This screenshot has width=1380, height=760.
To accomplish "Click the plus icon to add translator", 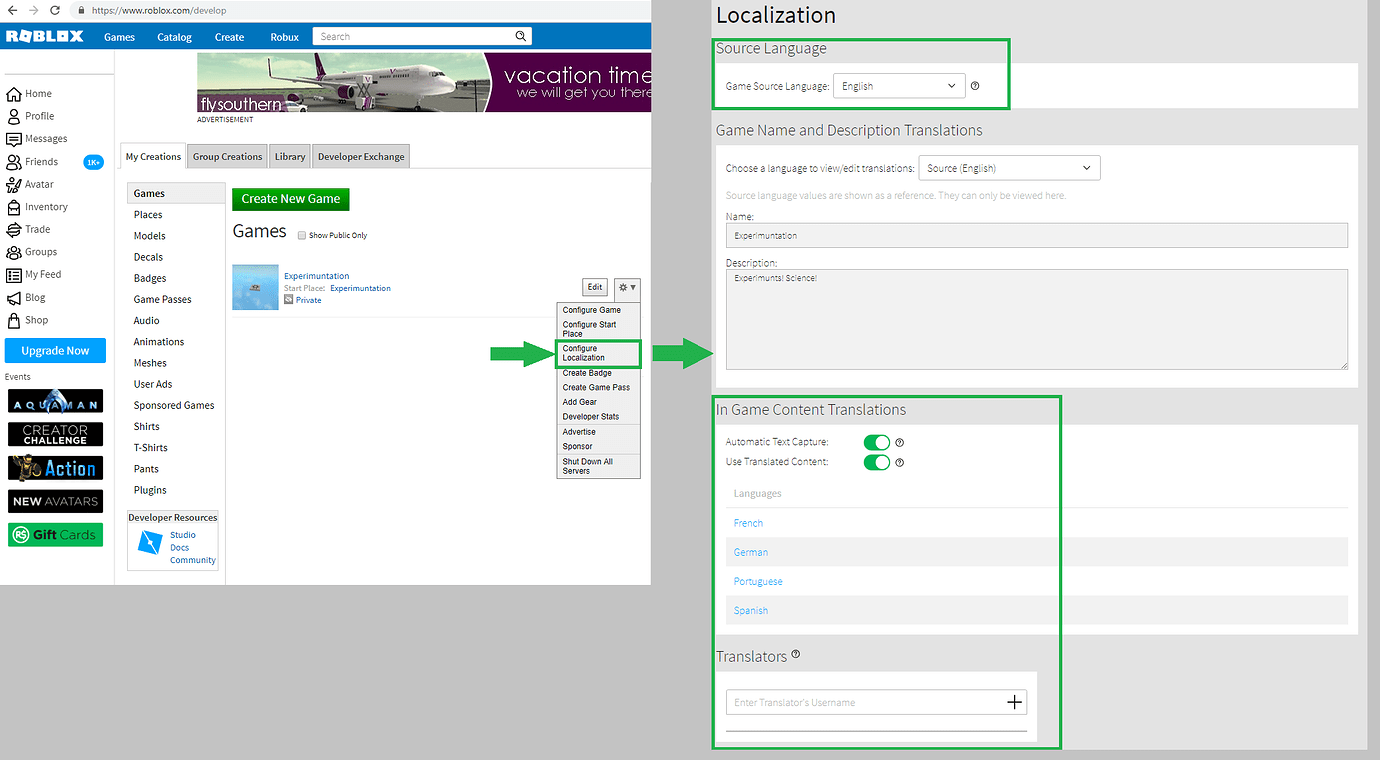I will 1014,702.
